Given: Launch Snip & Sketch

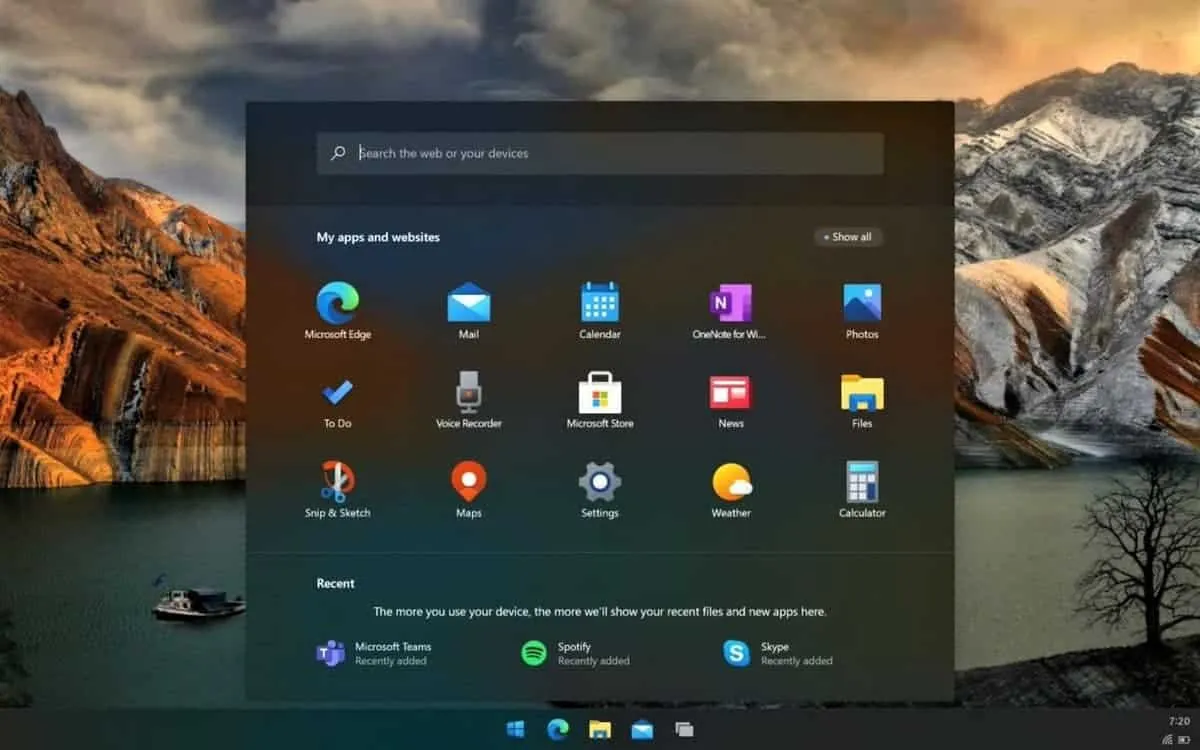Looking at the screenshot, I should point(339,482).
